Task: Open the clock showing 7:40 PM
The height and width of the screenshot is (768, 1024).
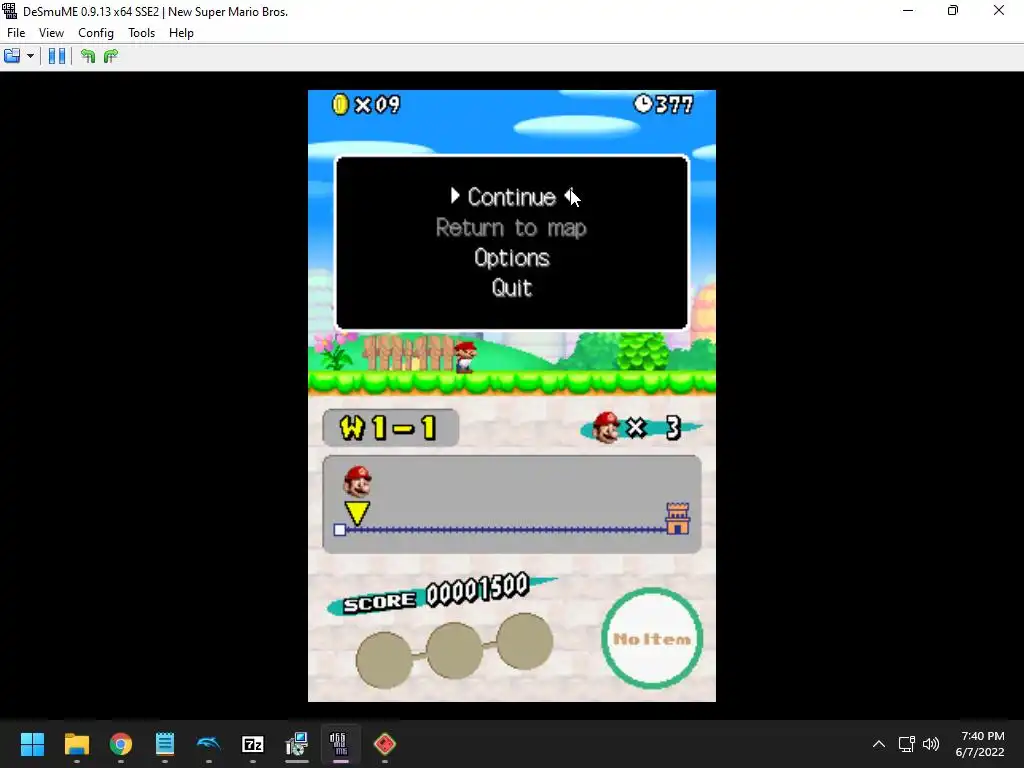Action: click(x=980, y=744)
